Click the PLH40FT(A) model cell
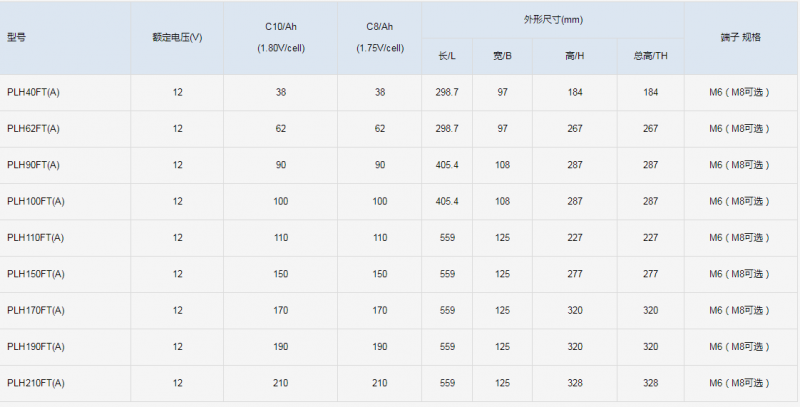800x407 pixels. (x=35, y=92)
